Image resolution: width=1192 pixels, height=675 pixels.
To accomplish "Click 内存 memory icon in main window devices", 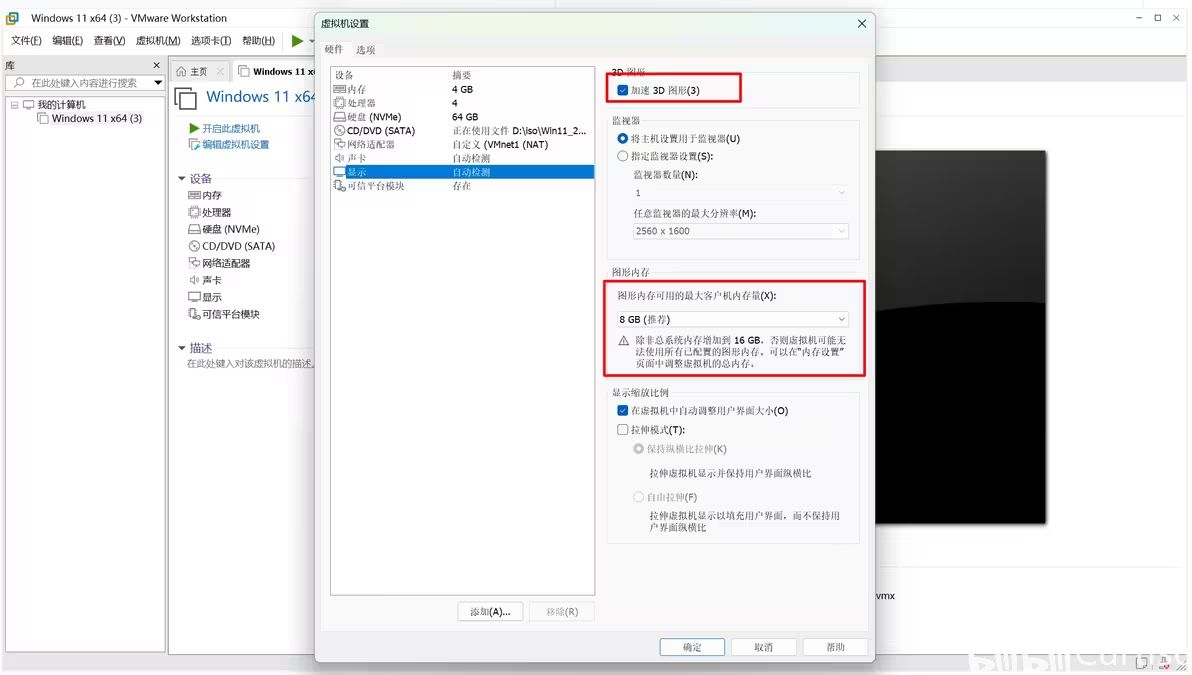I will coord(194,195).
